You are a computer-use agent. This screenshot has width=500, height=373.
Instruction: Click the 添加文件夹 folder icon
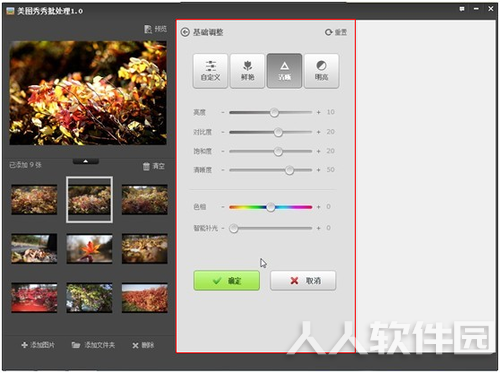(76, 345)
